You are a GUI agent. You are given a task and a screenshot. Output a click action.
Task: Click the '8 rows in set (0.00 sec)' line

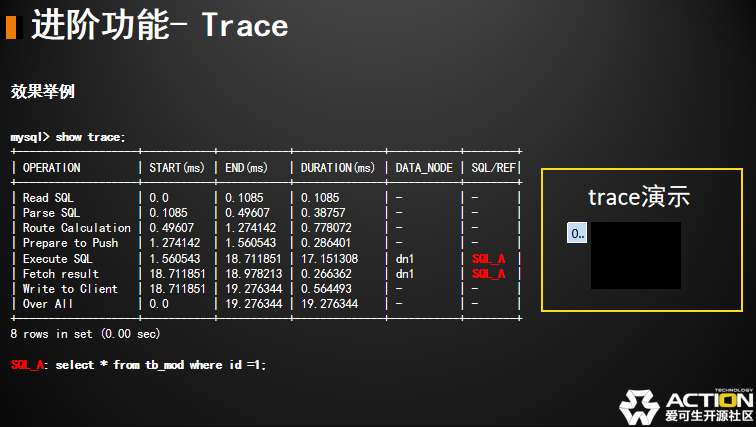(85, 334)
